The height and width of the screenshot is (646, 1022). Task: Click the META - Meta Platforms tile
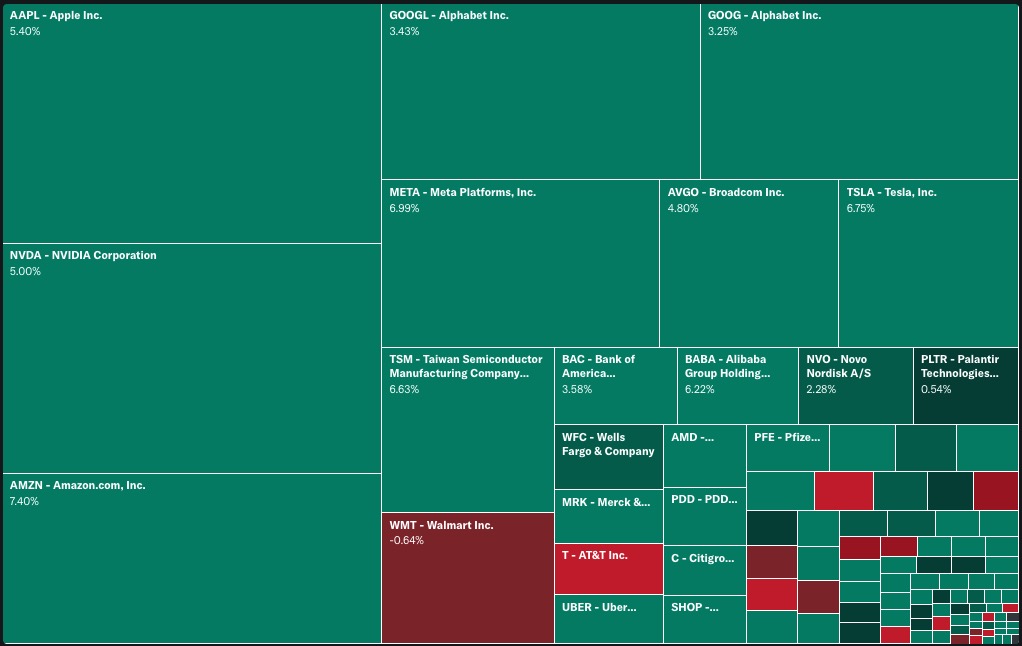[520, 263]
